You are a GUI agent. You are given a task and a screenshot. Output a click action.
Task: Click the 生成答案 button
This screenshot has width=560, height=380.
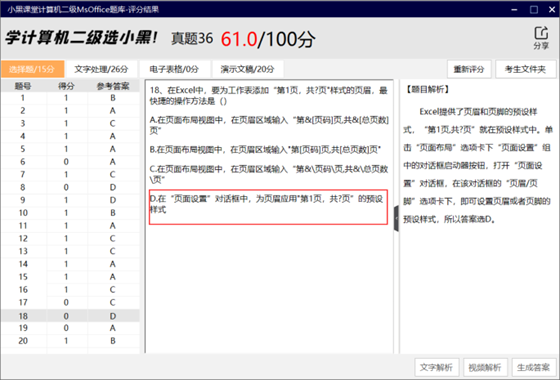pos(534,368)
